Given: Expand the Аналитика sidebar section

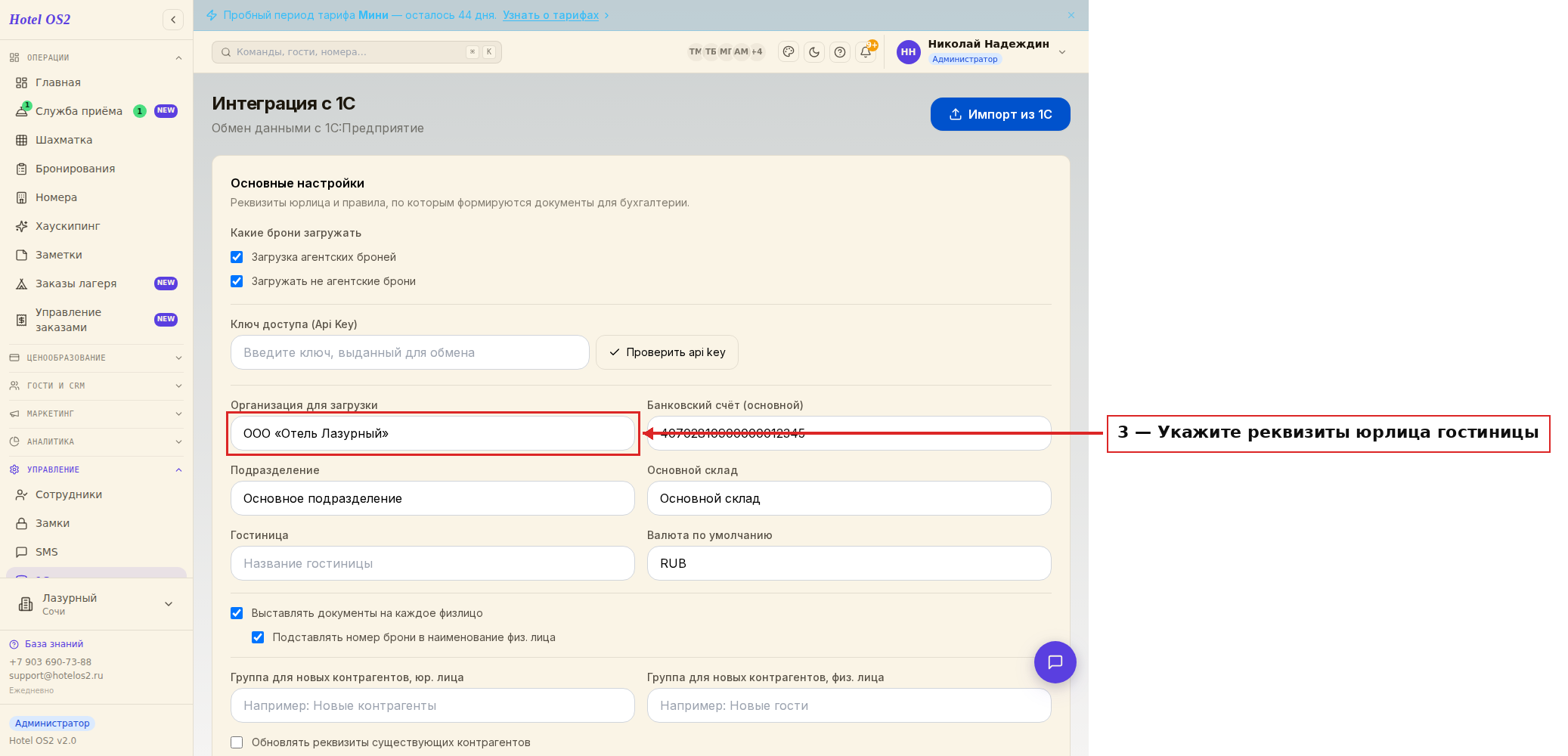Looking at the screenshot, I should [x=96, y=442].
